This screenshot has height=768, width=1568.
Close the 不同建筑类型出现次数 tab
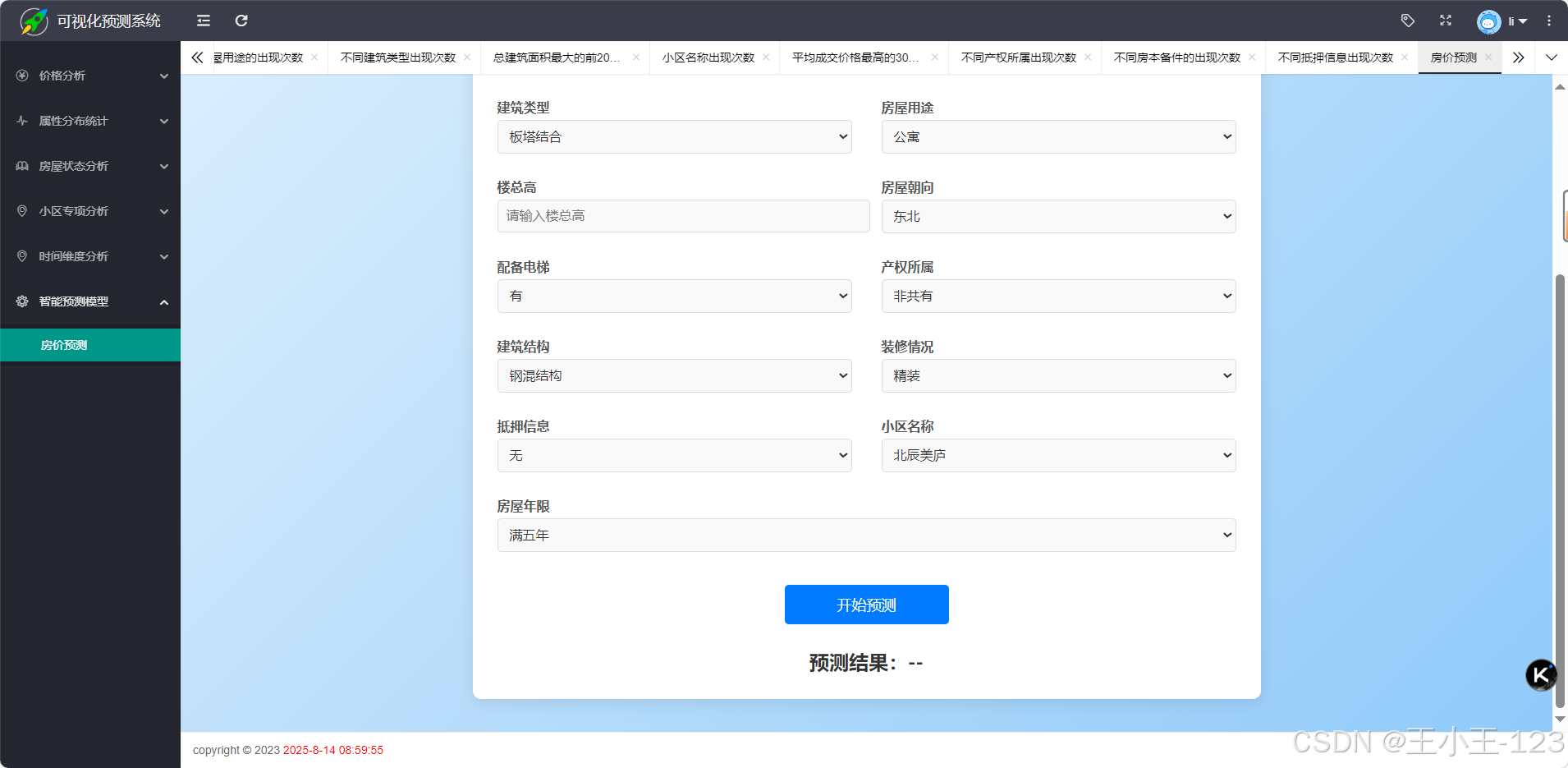pos(466,57)
